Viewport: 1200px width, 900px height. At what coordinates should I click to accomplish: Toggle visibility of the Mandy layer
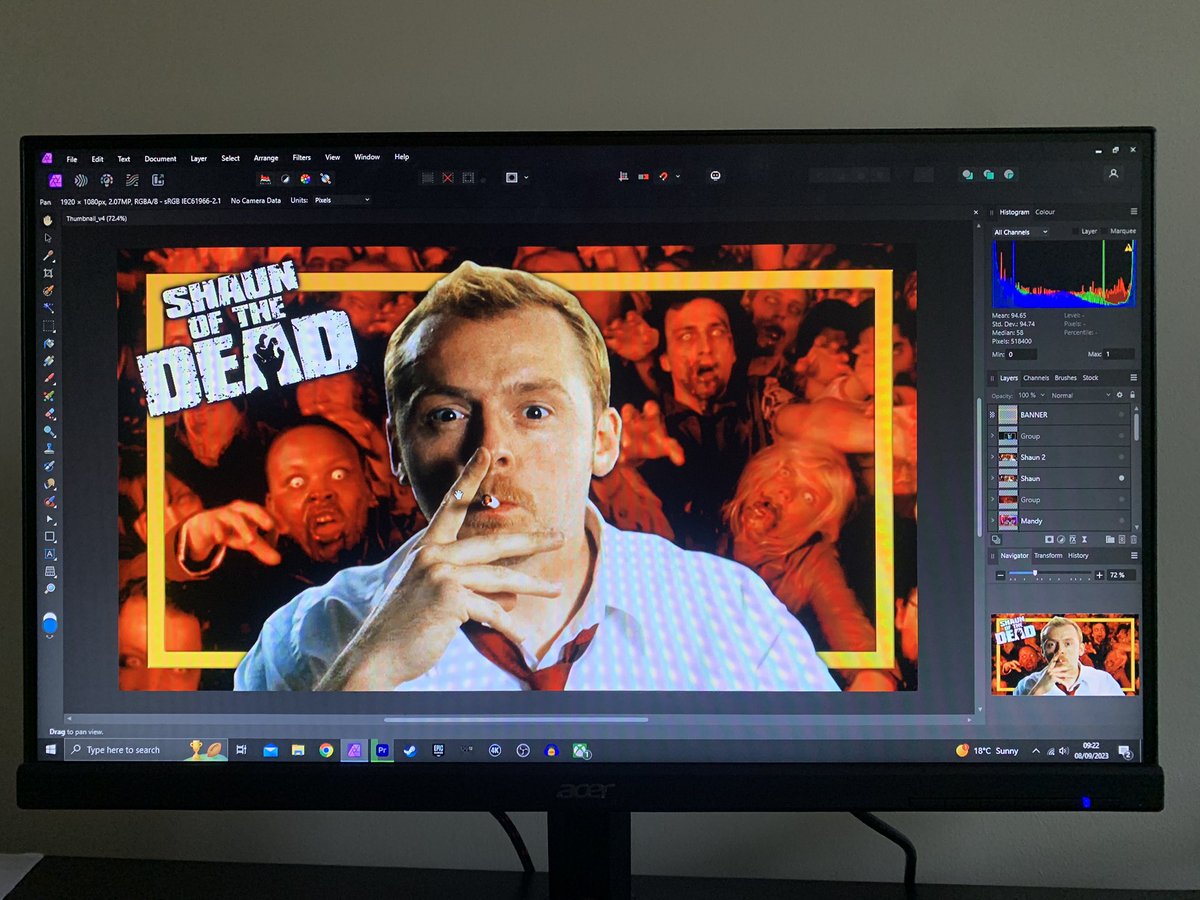click(x=1121, y=521)
